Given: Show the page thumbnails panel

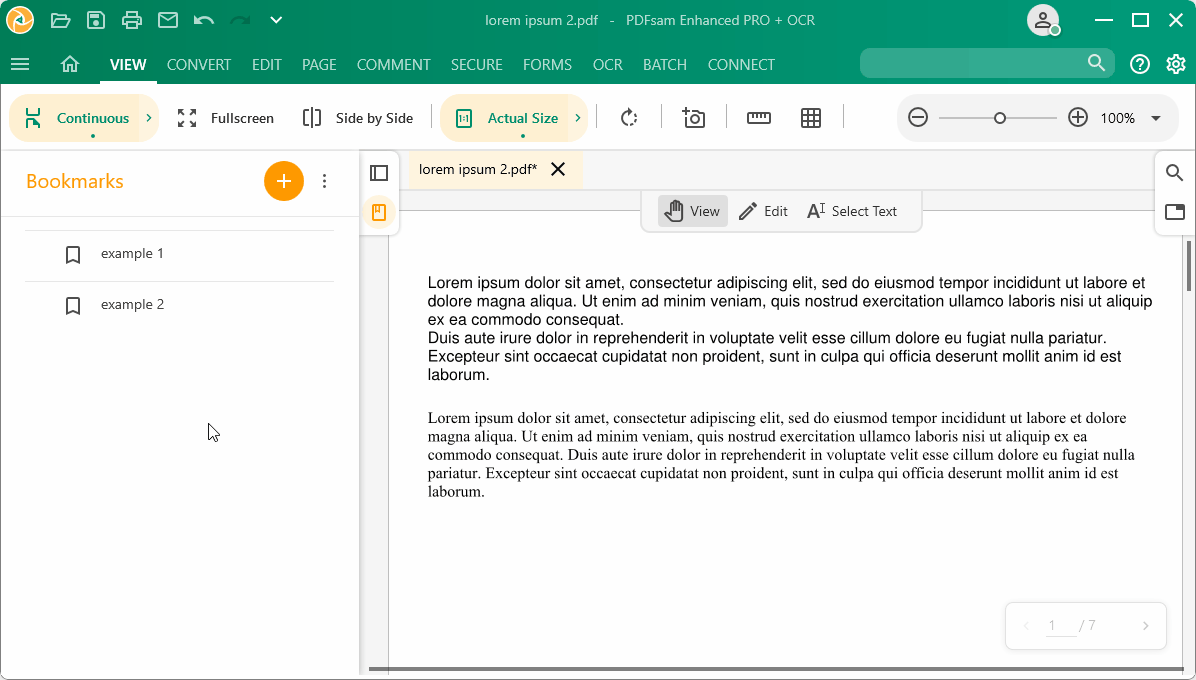Looking at the screenshot, I should [x=379, y=172].
